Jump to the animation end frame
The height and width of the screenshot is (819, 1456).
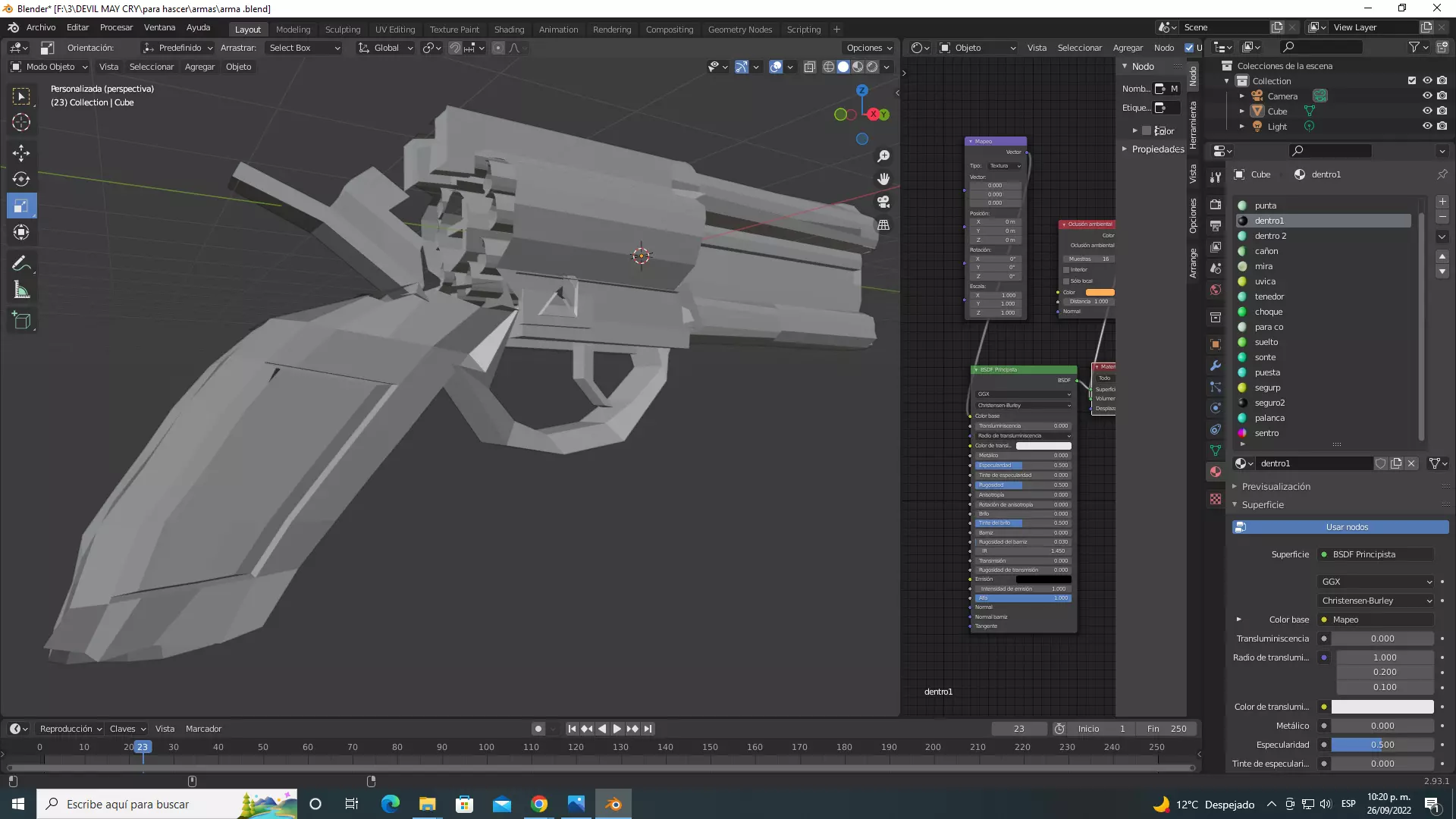(x=648, y=729)
